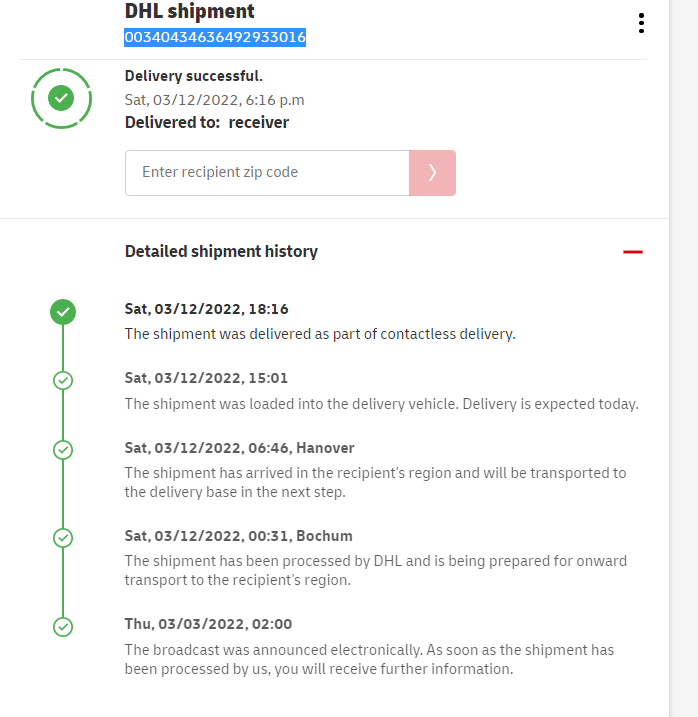Click the Delivery successful status text

pos(194,76)
